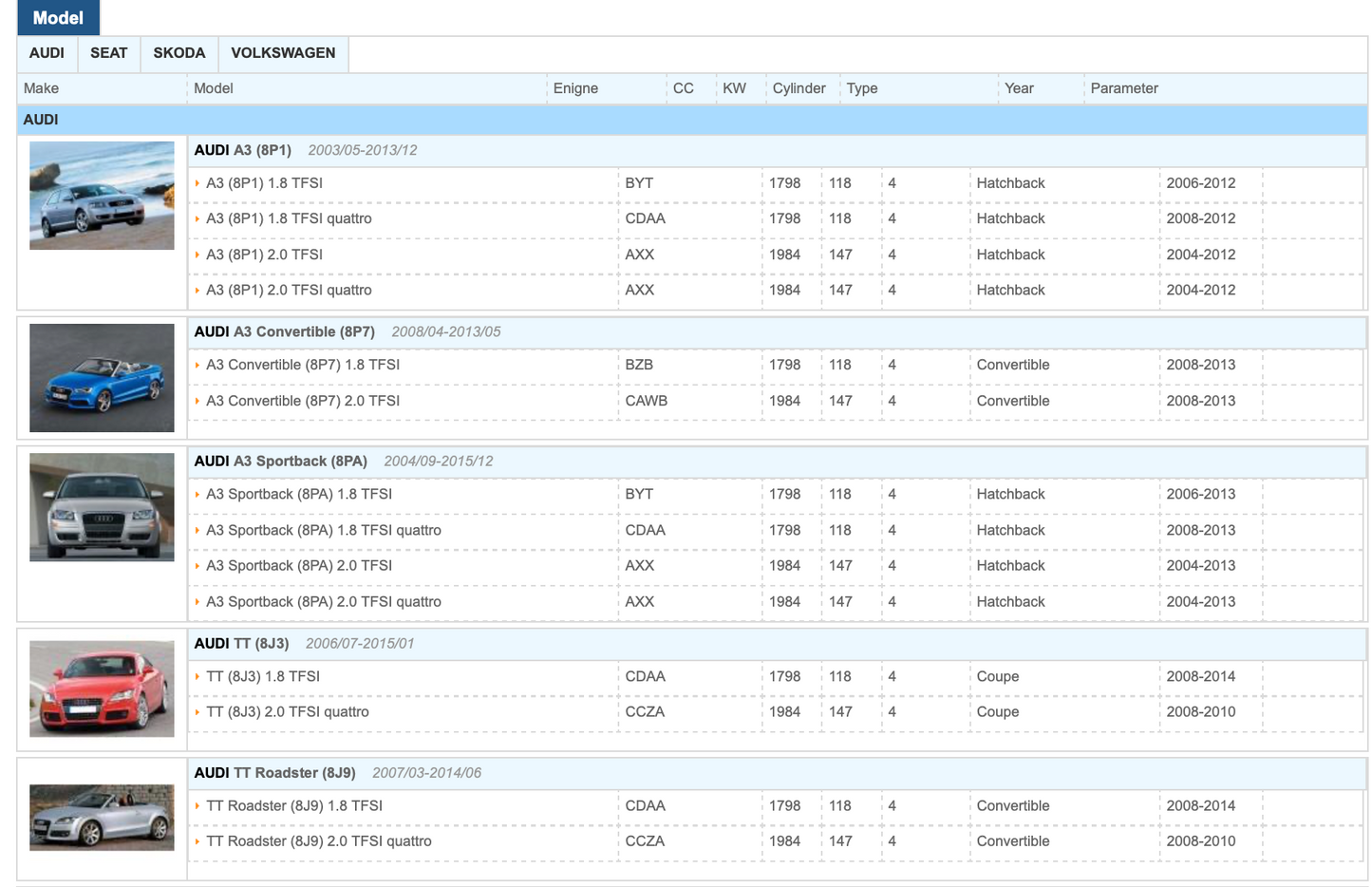The height and width of the screenshot is (887, 1372).
Task: Click the AUDI A3 Convertible (8P7) group heading
Action: [285, 331]
